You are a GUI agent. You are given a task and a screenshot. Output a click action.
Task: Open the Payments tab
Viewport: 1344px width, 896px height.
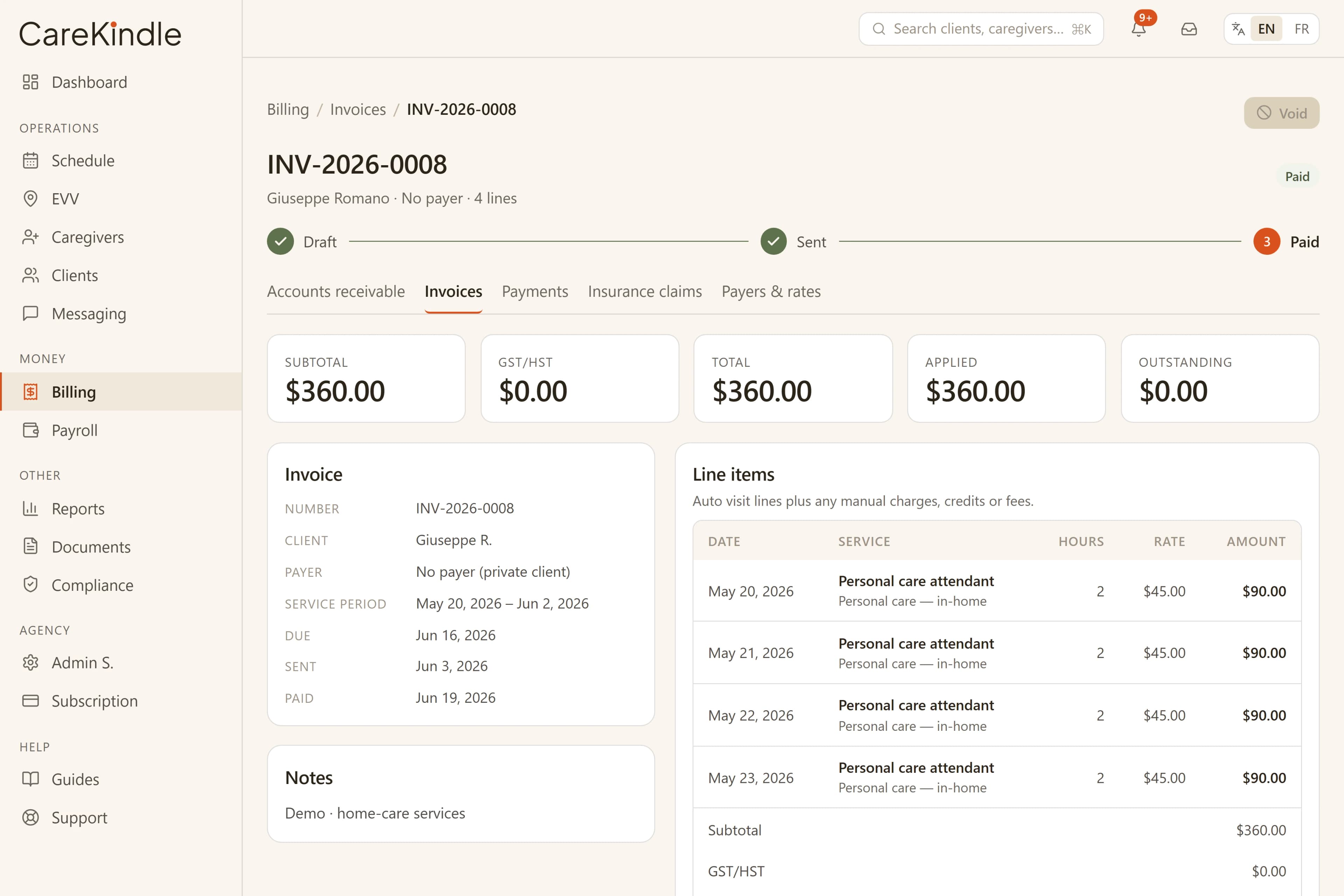click(535, 292)
